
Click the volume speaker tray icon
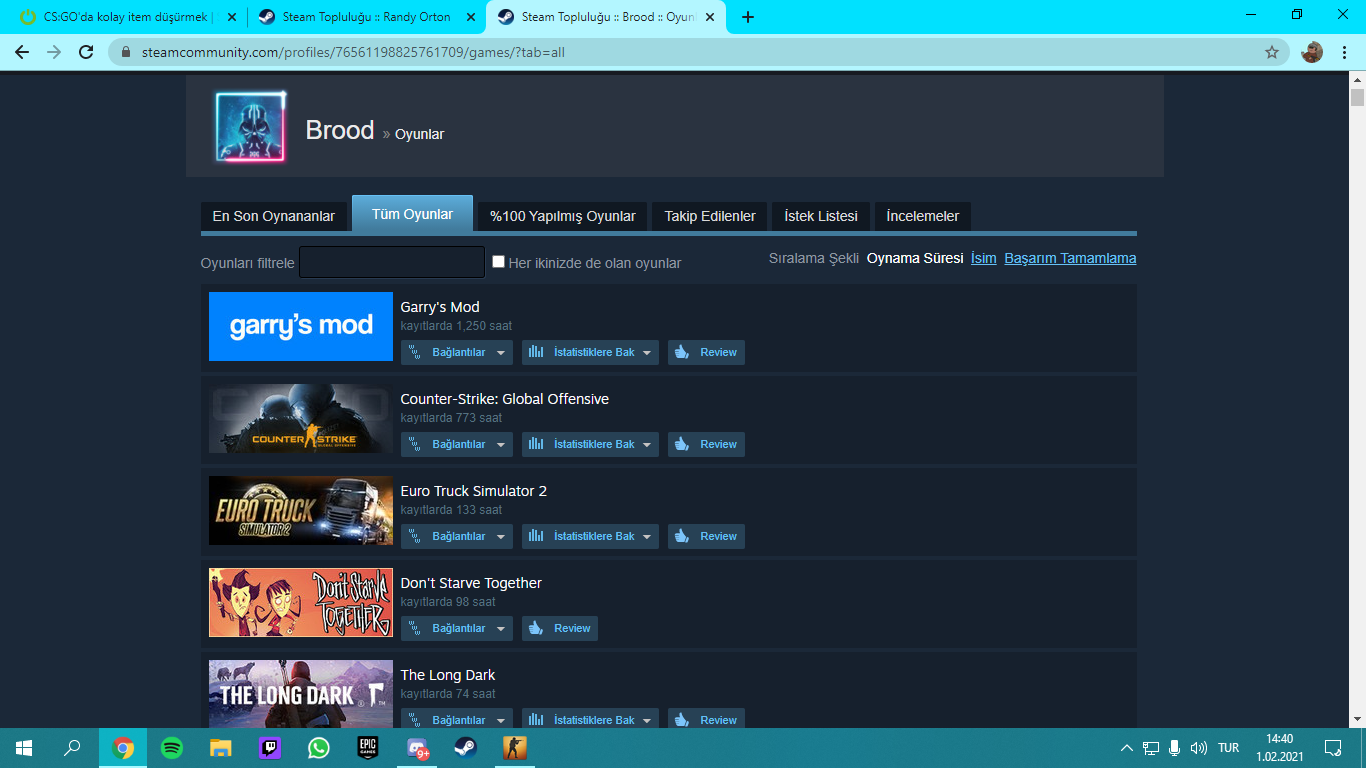pyautogui.click(x=1199, y=748)
